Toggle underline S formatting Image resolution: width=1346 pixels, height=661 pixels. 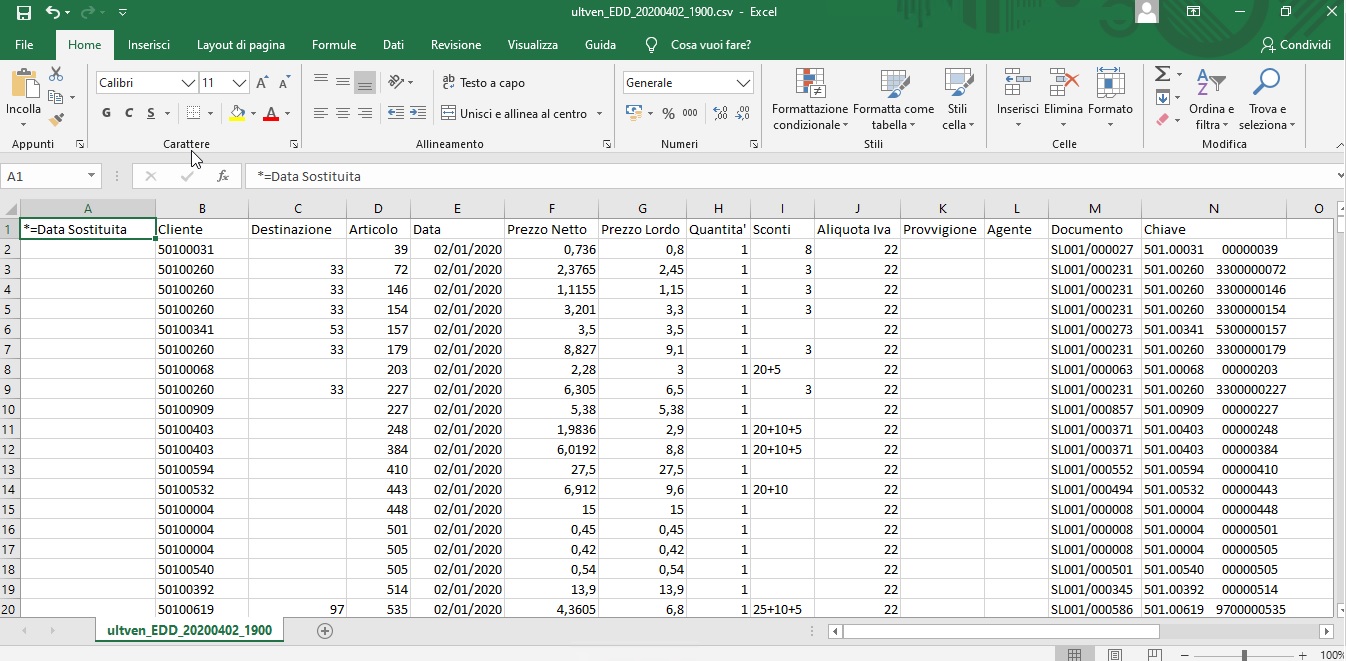tap(151, 114)
